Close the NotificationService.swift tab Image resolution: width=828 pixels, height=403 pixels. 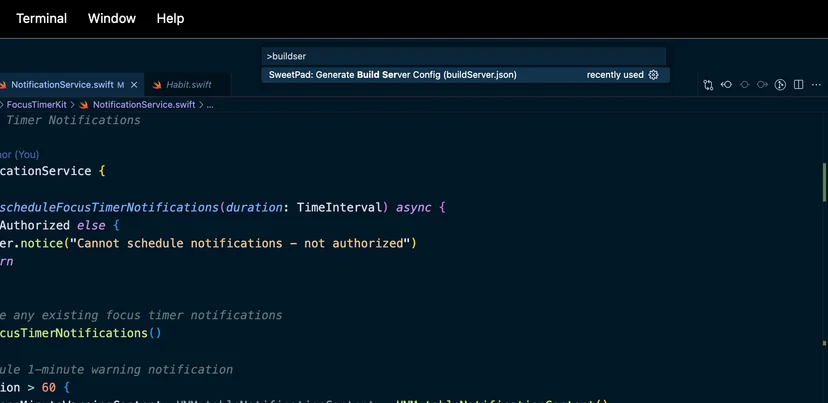click(x=134, y=85)
